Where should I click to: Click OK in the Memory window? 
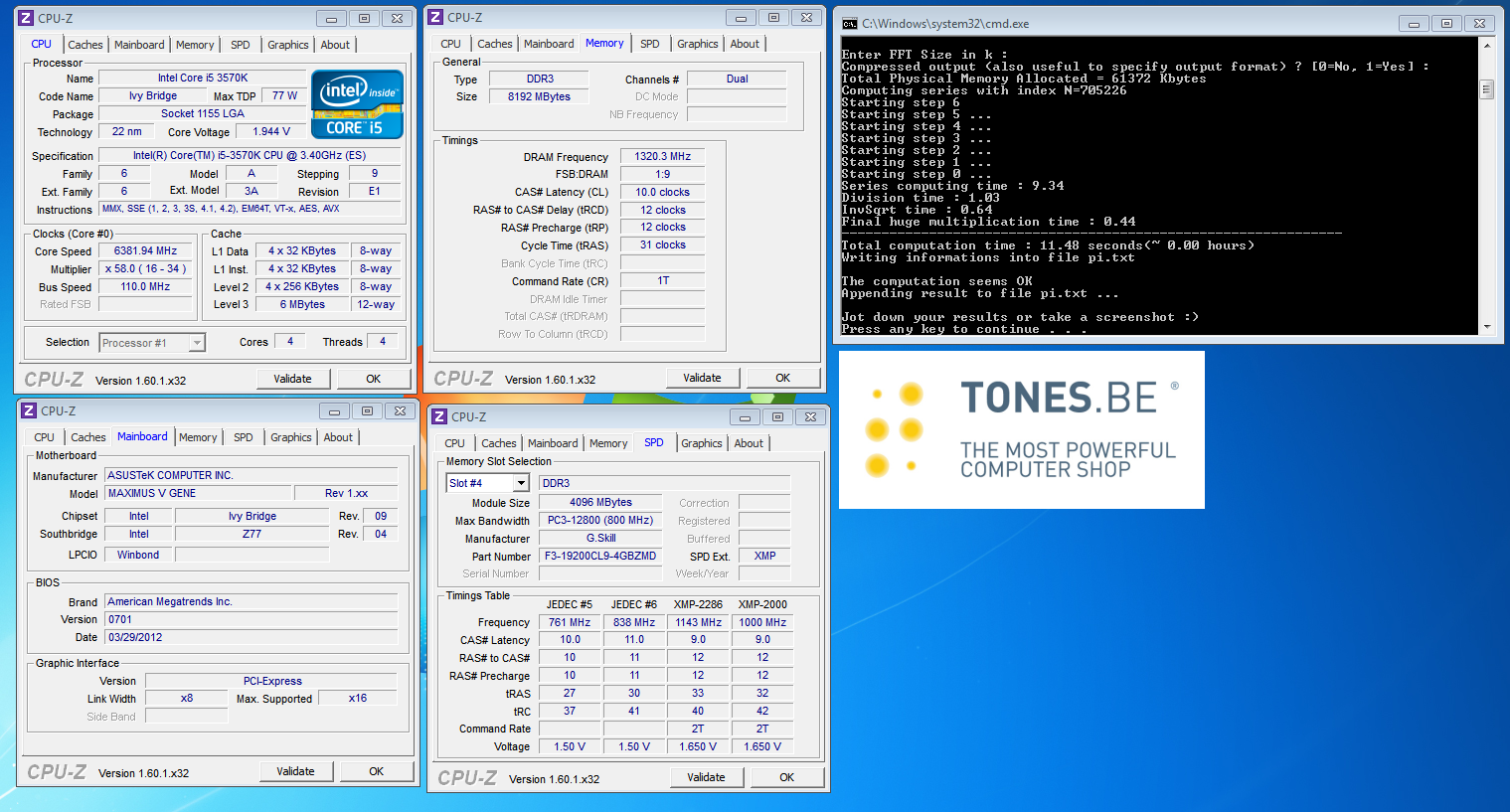(x=783, y=378)
